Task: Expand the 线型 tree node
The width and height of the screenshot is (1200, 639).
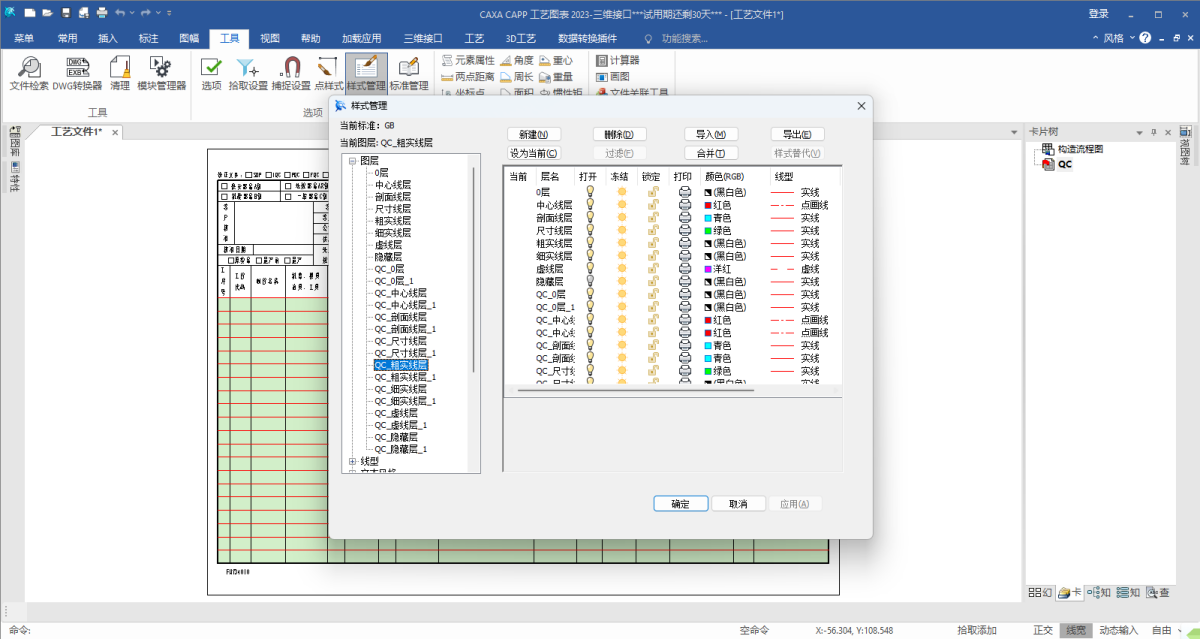Action: click(x=352, y=461)
